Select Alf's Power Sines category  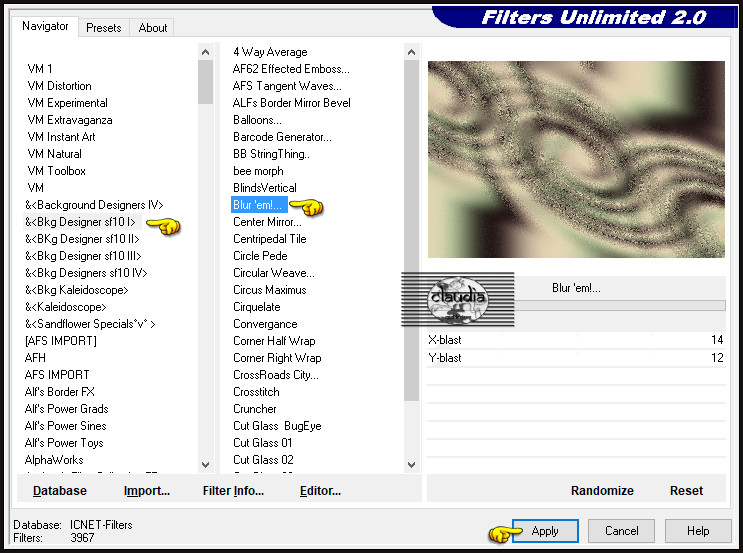point(65,426)
